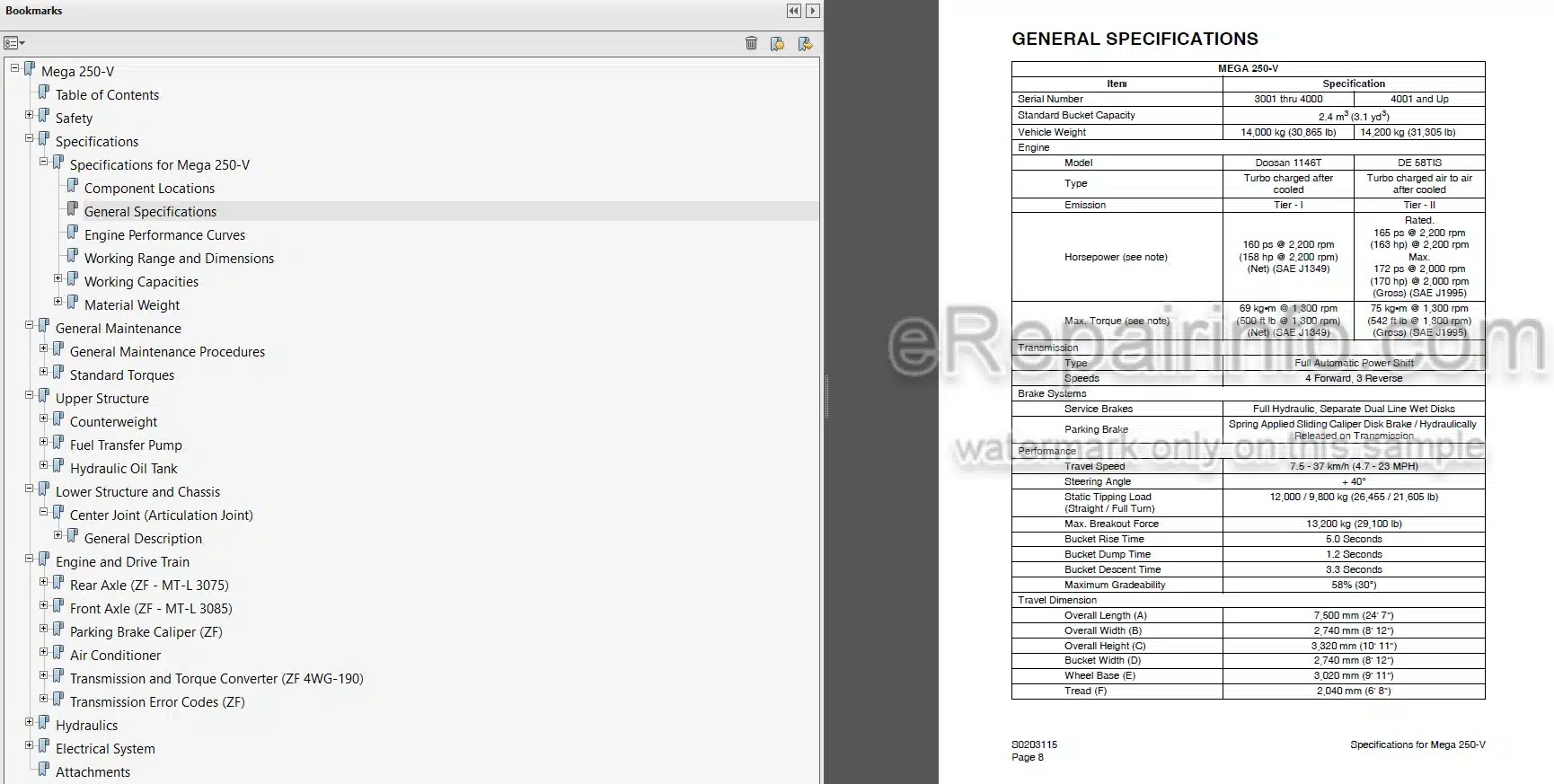Open the Standard Torques bookmark label
Viewport: 1554px width, 784px height.
point(122,375)
